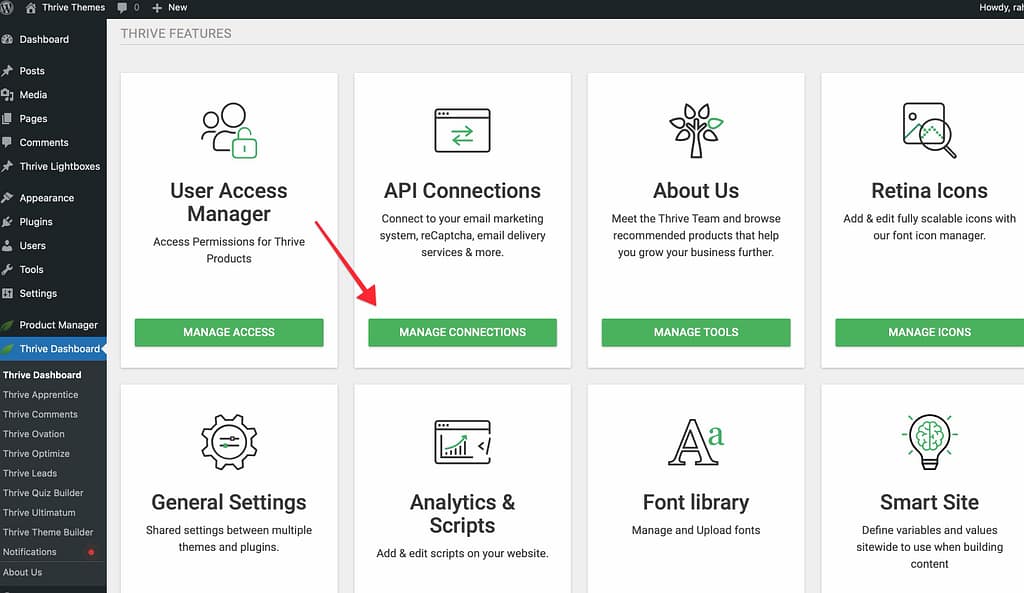The height and width of the screenshot is (593, 1024).
Task: Open Thrive Themes site menu
Action: click(65, 7)
